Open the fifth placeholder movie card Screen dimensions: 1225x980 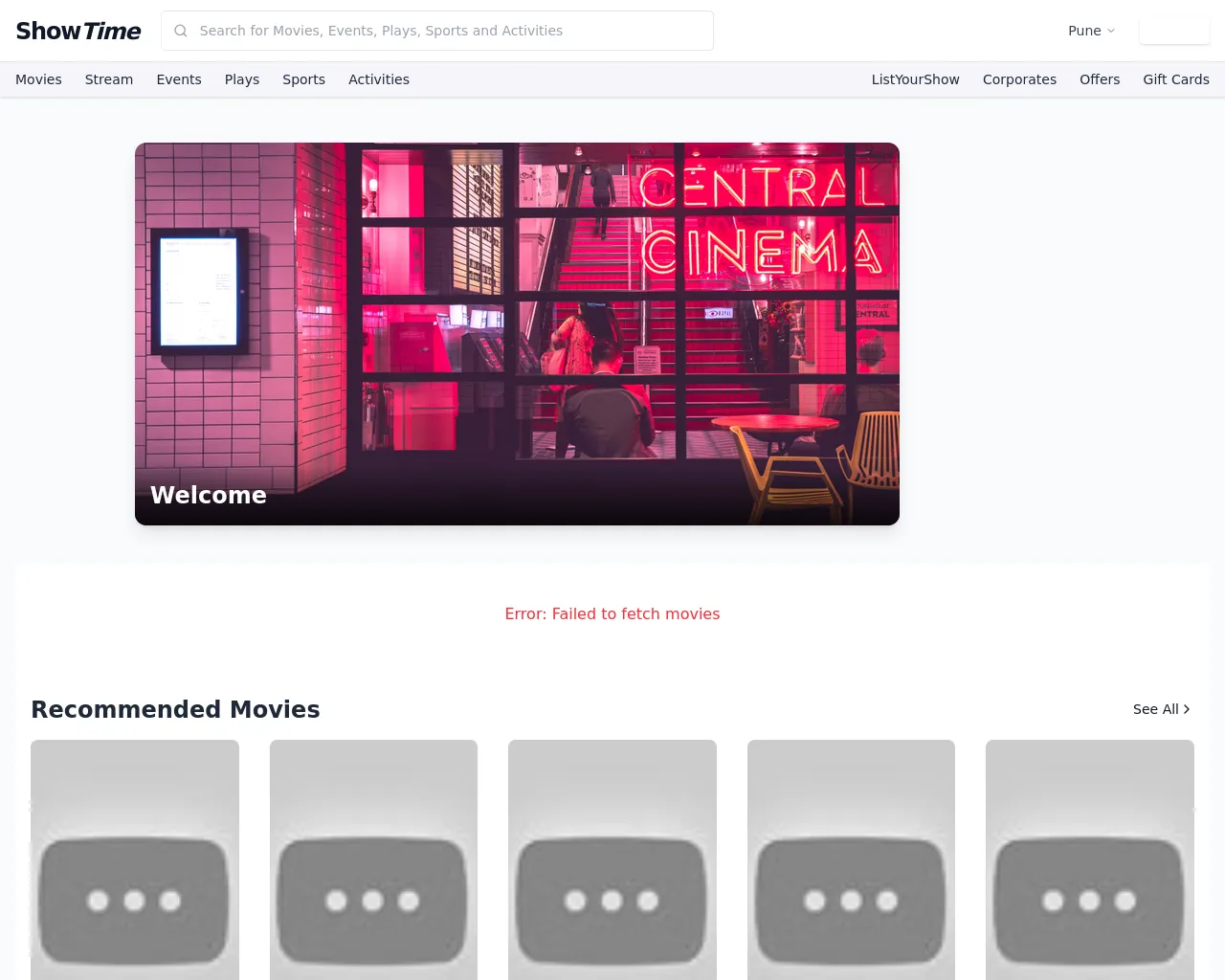[1090, 859]
